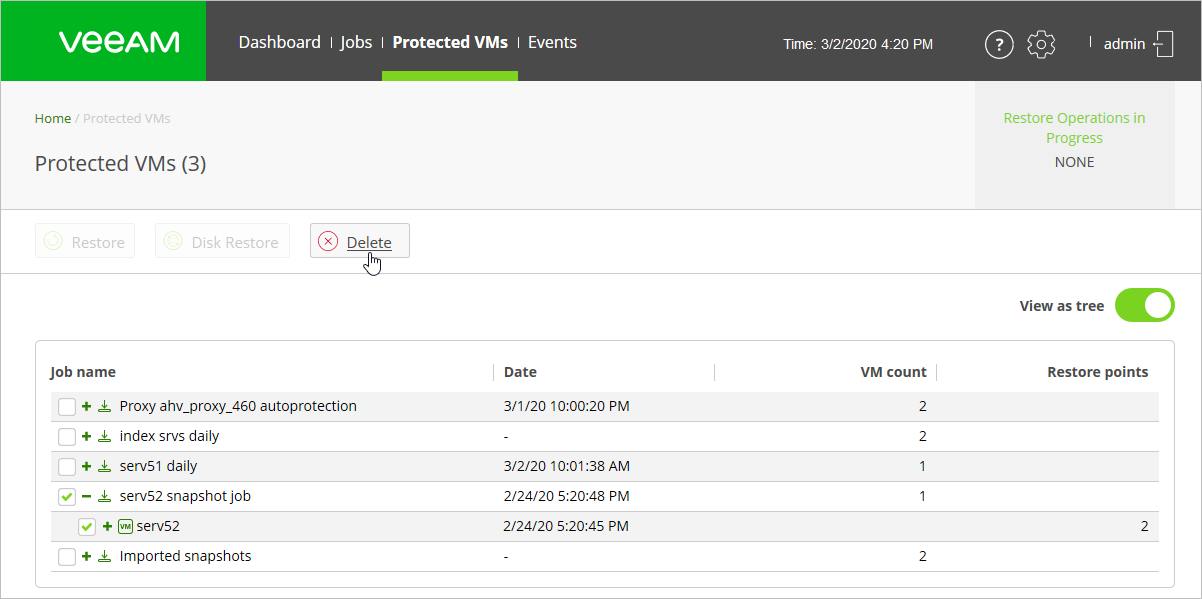Sort by the Date column header
The width and height of the screenshot is (1202, 599).
pos(520,372)
